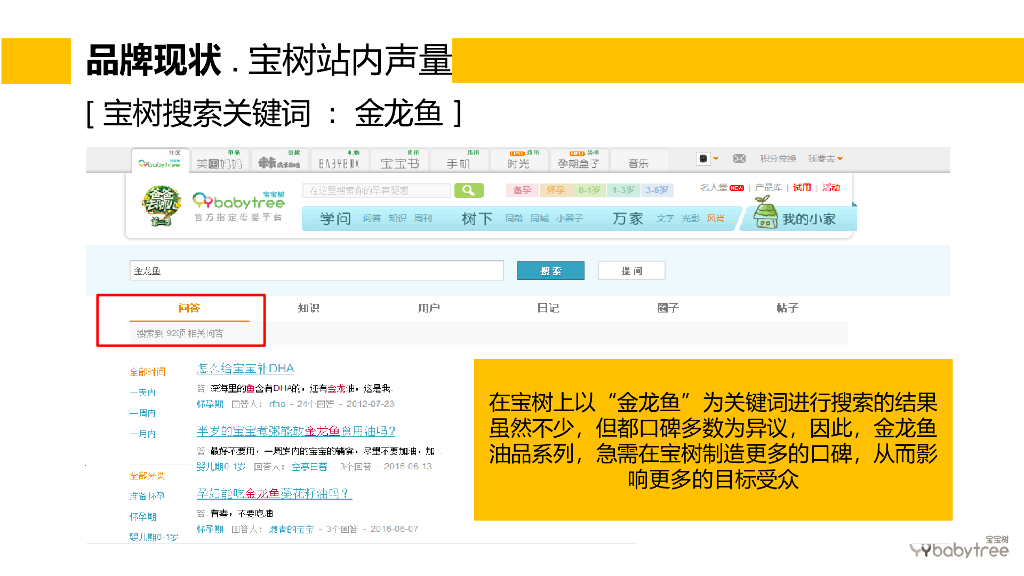Image resolution: width=1024 pixels, height=576 pixels.
Task: Click 文字 in the 万家 nav group
Action: 665,218
